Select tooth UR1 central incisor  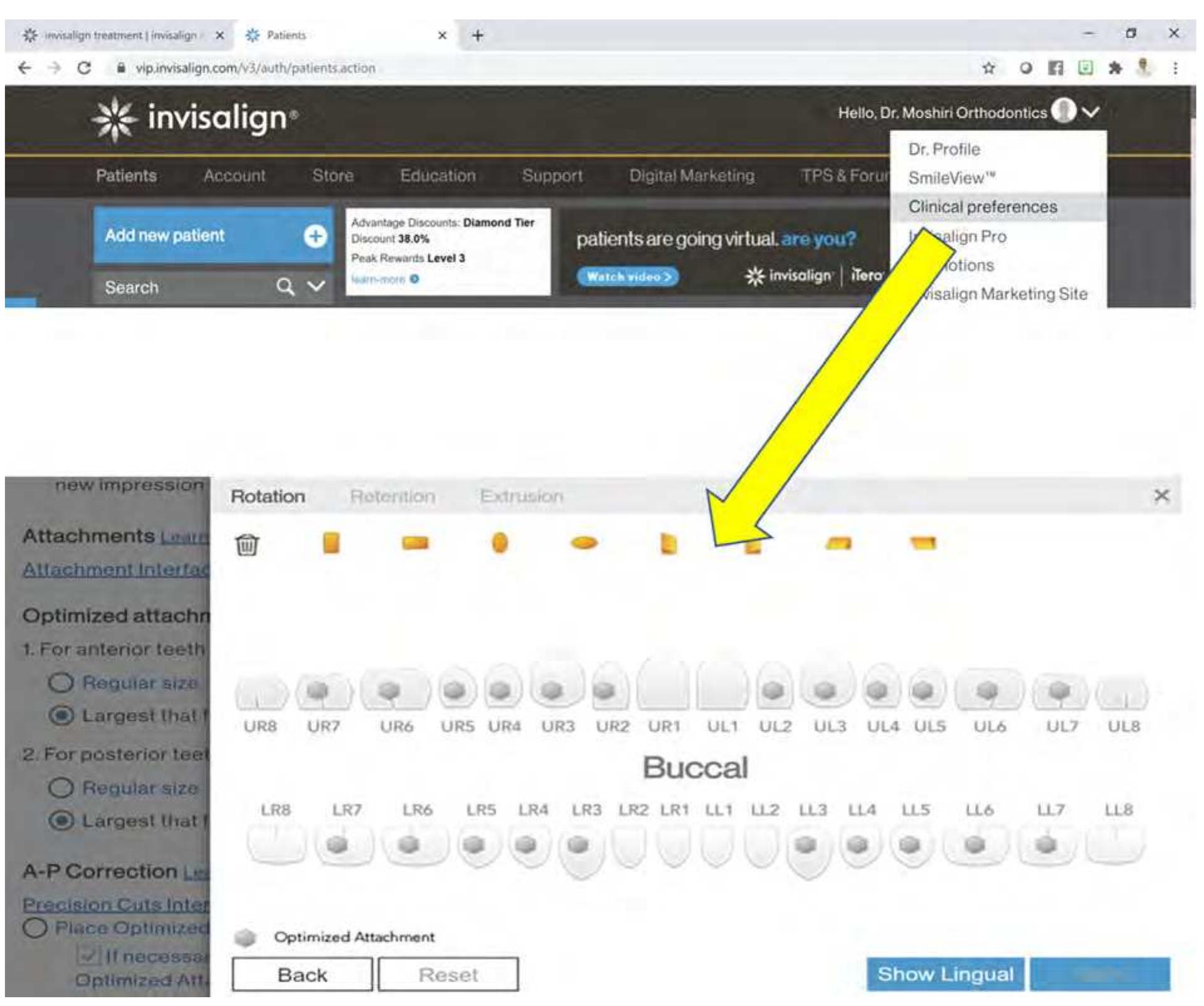663,684
